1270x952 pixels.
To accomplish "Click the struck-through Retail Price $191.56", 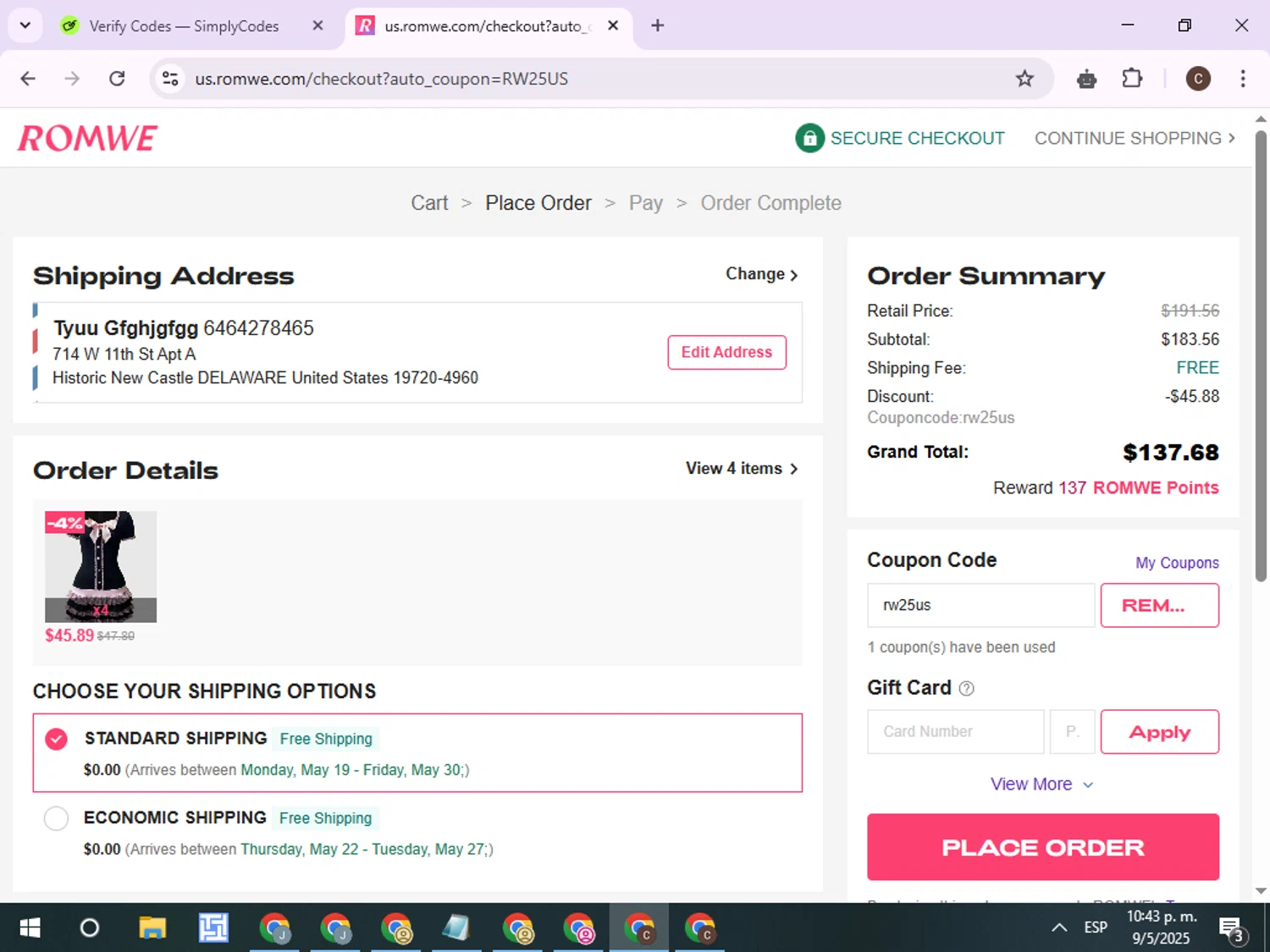I will (1190, 311).
